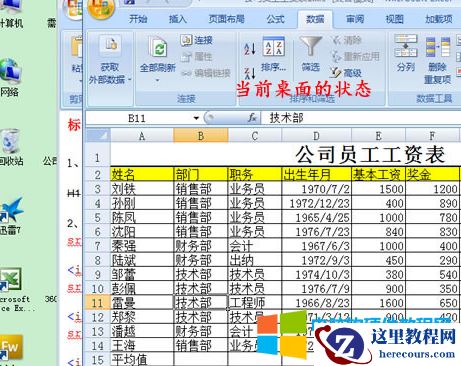
Task: Switch to the 插入 (Insert) tab
Action: 177,19
